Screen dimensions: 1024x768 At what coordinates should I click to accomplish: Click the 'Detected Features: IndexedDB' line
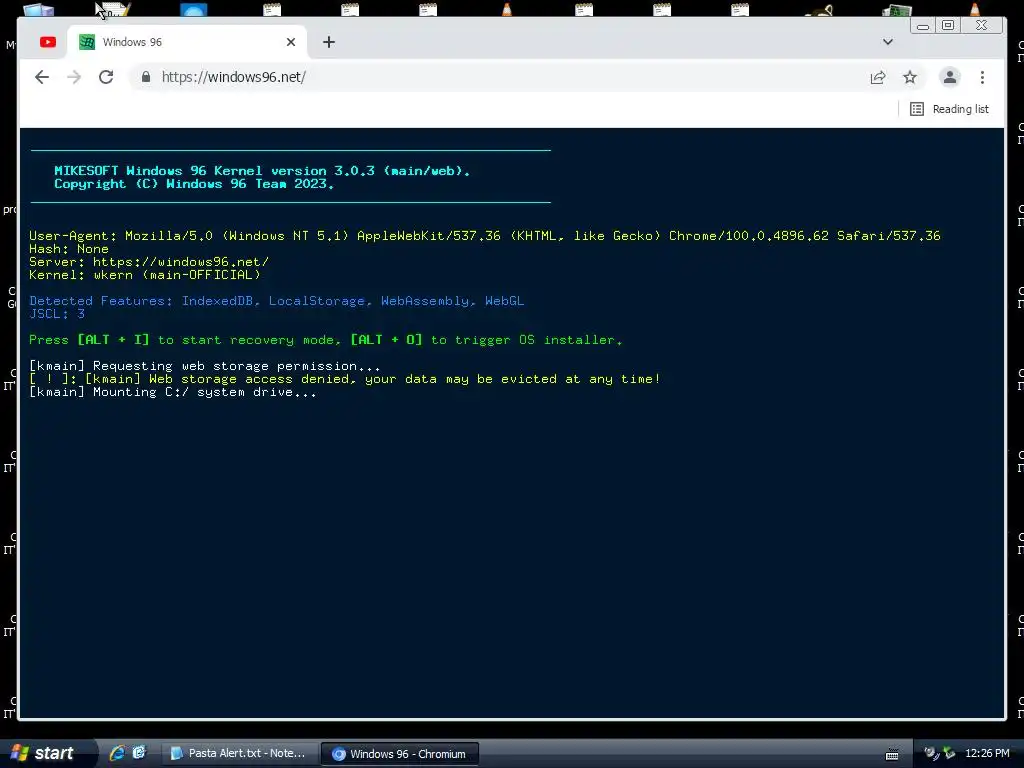tap(276, 301)
